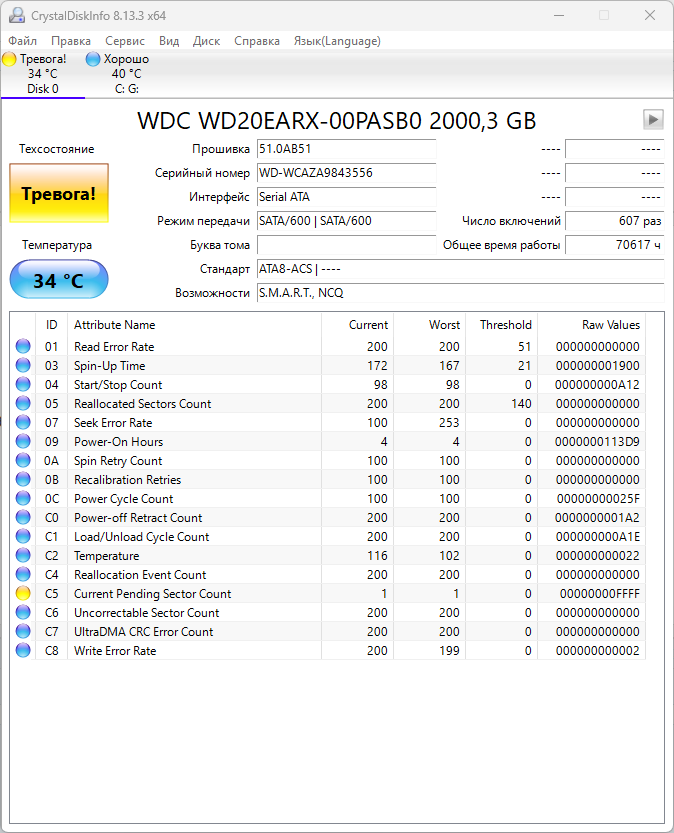674x833 pixels.
Task: Open the Сервис menu
Action: (x=125, y=41)
